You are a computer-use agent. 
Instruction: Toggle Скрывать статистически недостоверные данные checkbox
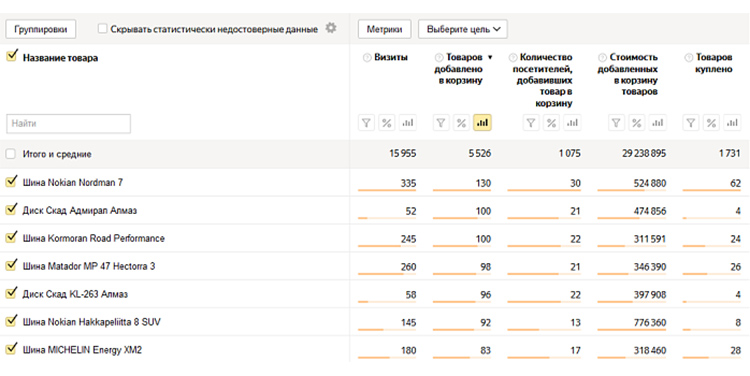pos(102,29)
